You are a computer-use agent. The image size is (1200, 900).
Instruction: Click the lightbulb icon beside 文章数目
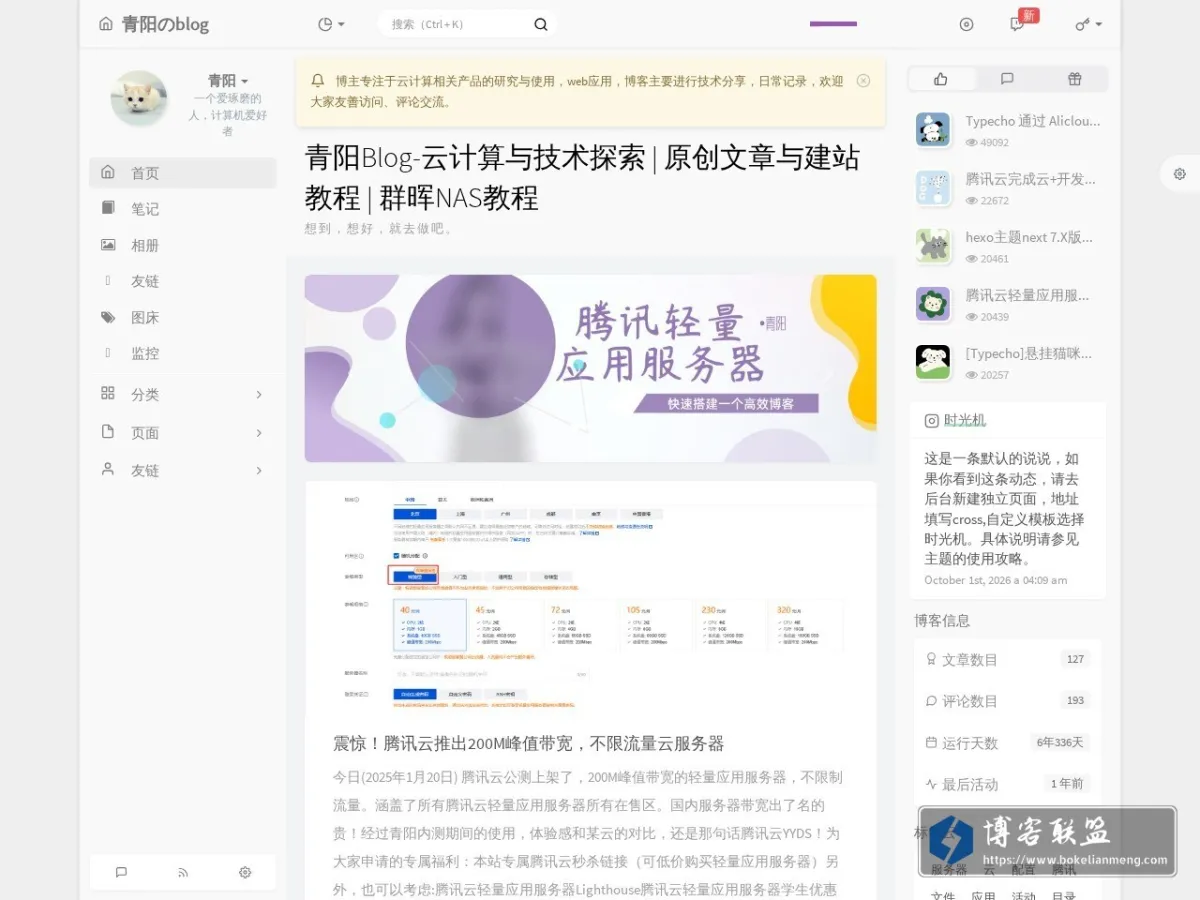931,660
